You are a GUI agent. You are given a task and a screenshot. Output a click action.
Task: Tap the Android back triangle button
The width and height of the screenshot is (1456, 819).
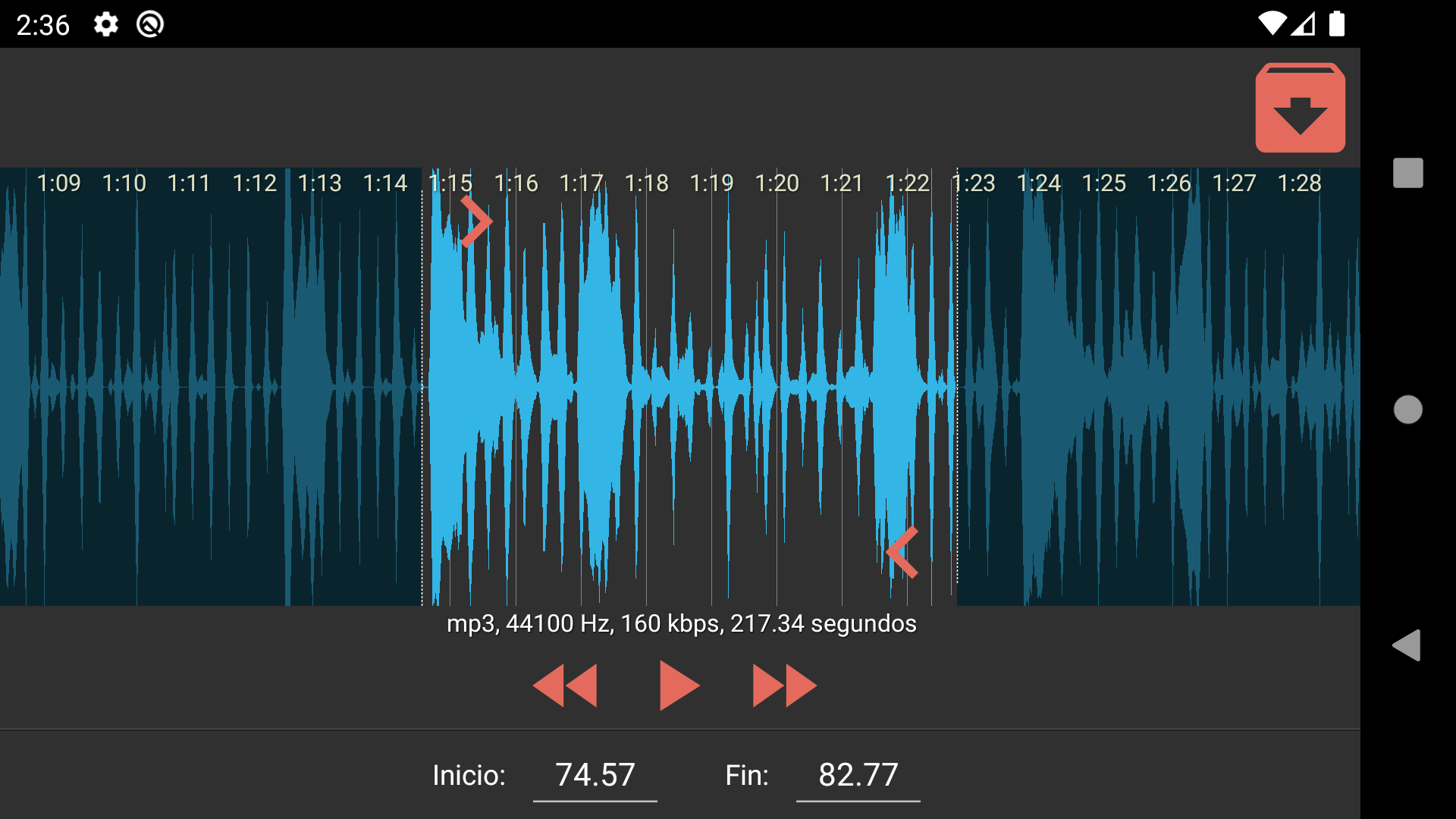[1407, 645]
